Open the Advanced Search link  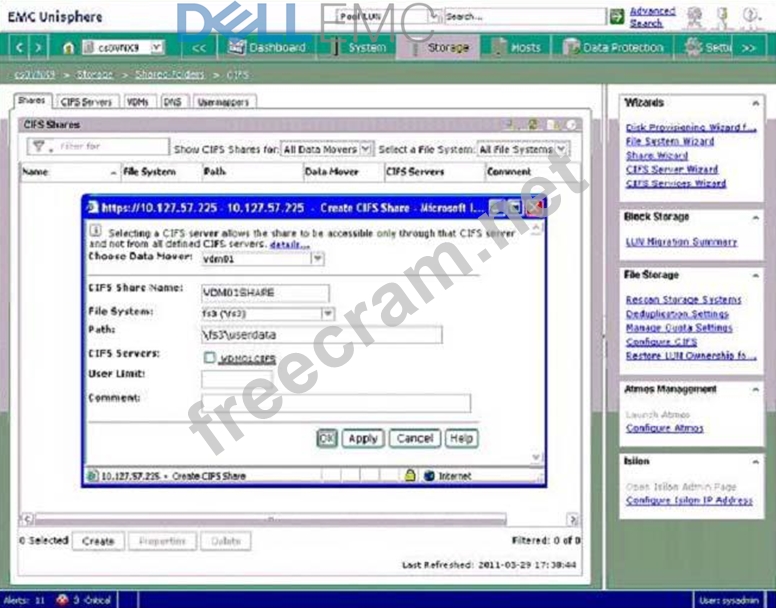(652, 17)
